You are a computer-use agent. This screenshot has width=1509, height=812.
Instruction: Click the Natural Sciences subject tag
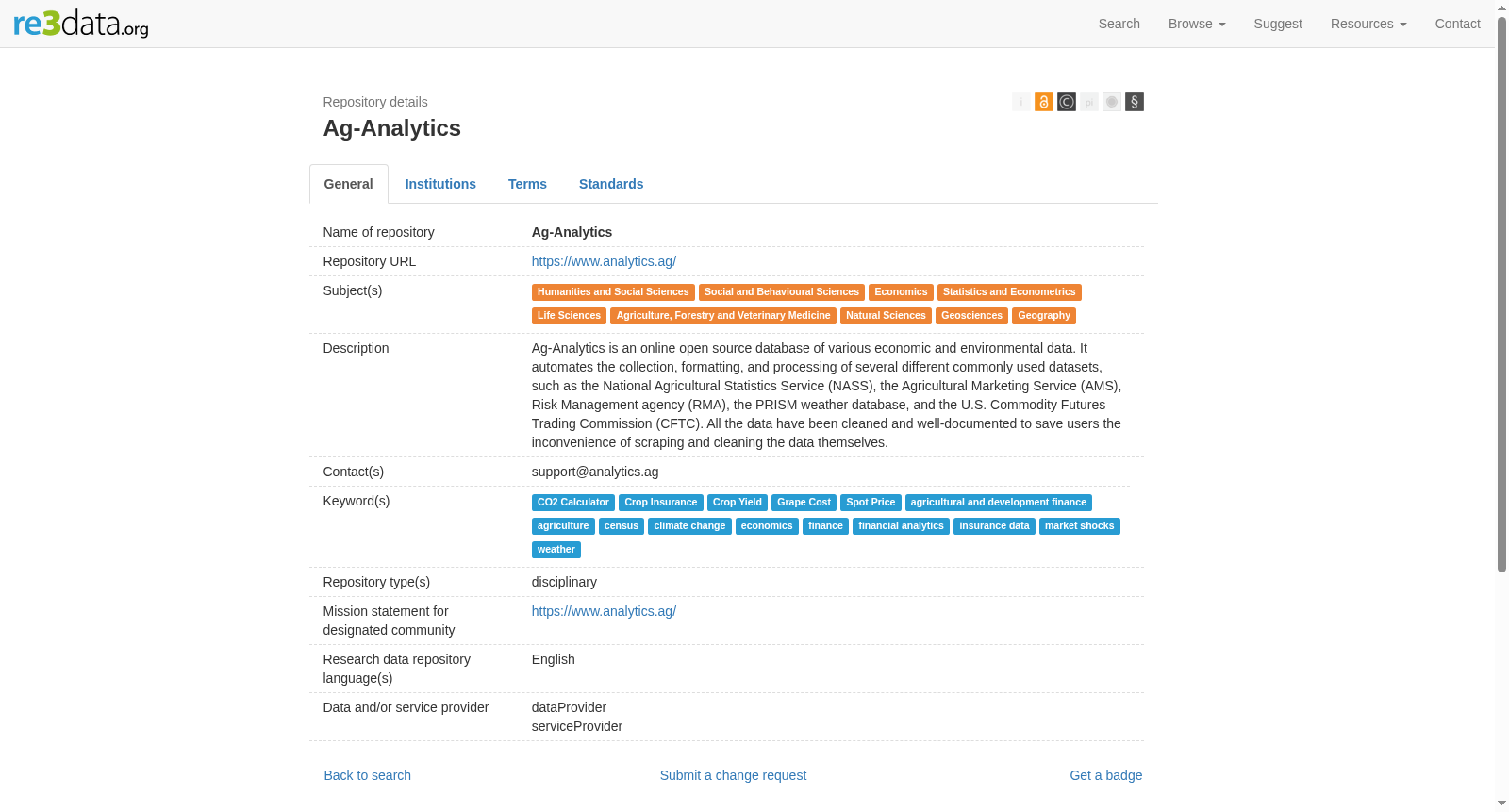tap(886, 316)
